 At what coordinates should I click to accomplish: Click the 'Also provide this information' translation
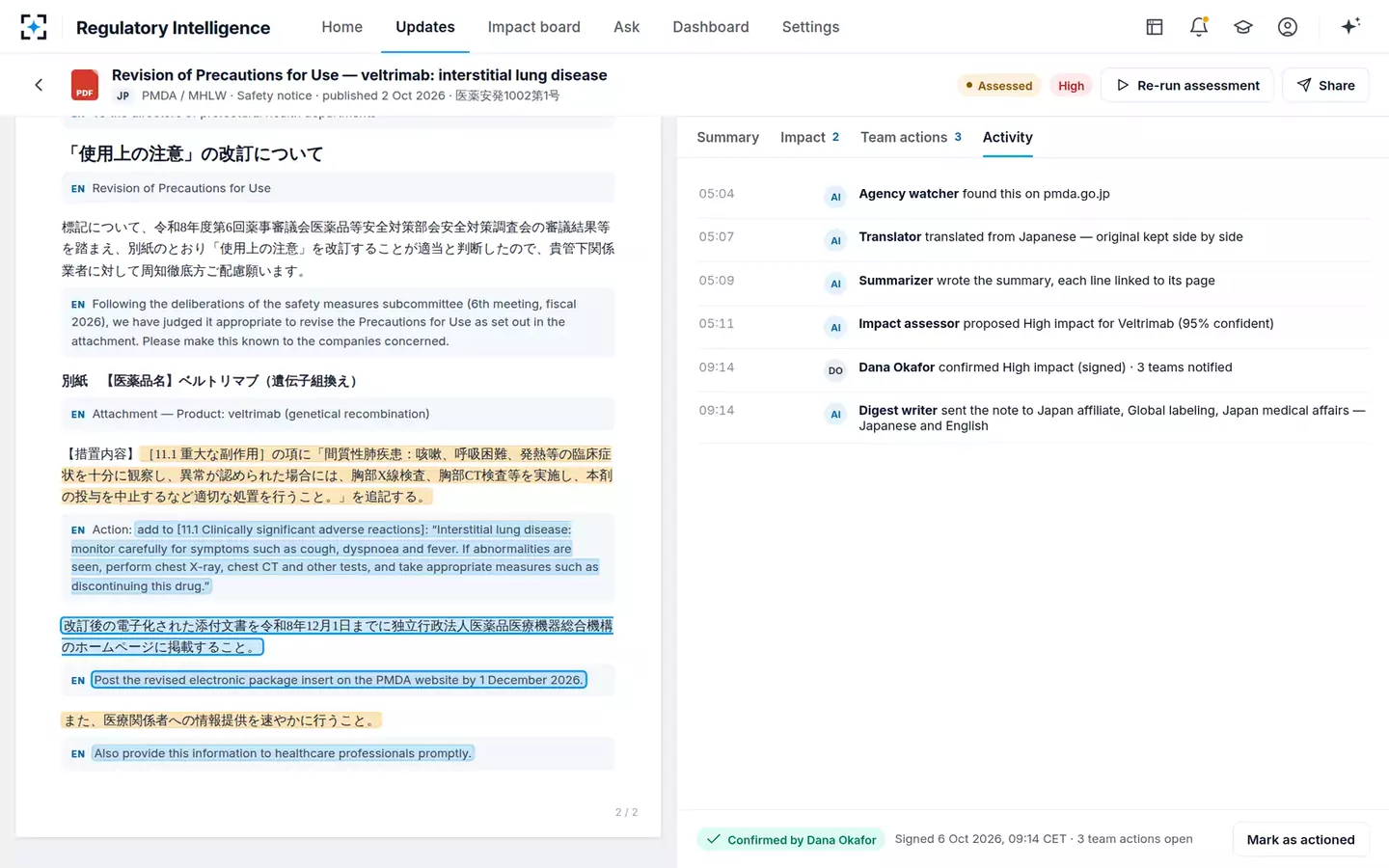coord(283,753)
